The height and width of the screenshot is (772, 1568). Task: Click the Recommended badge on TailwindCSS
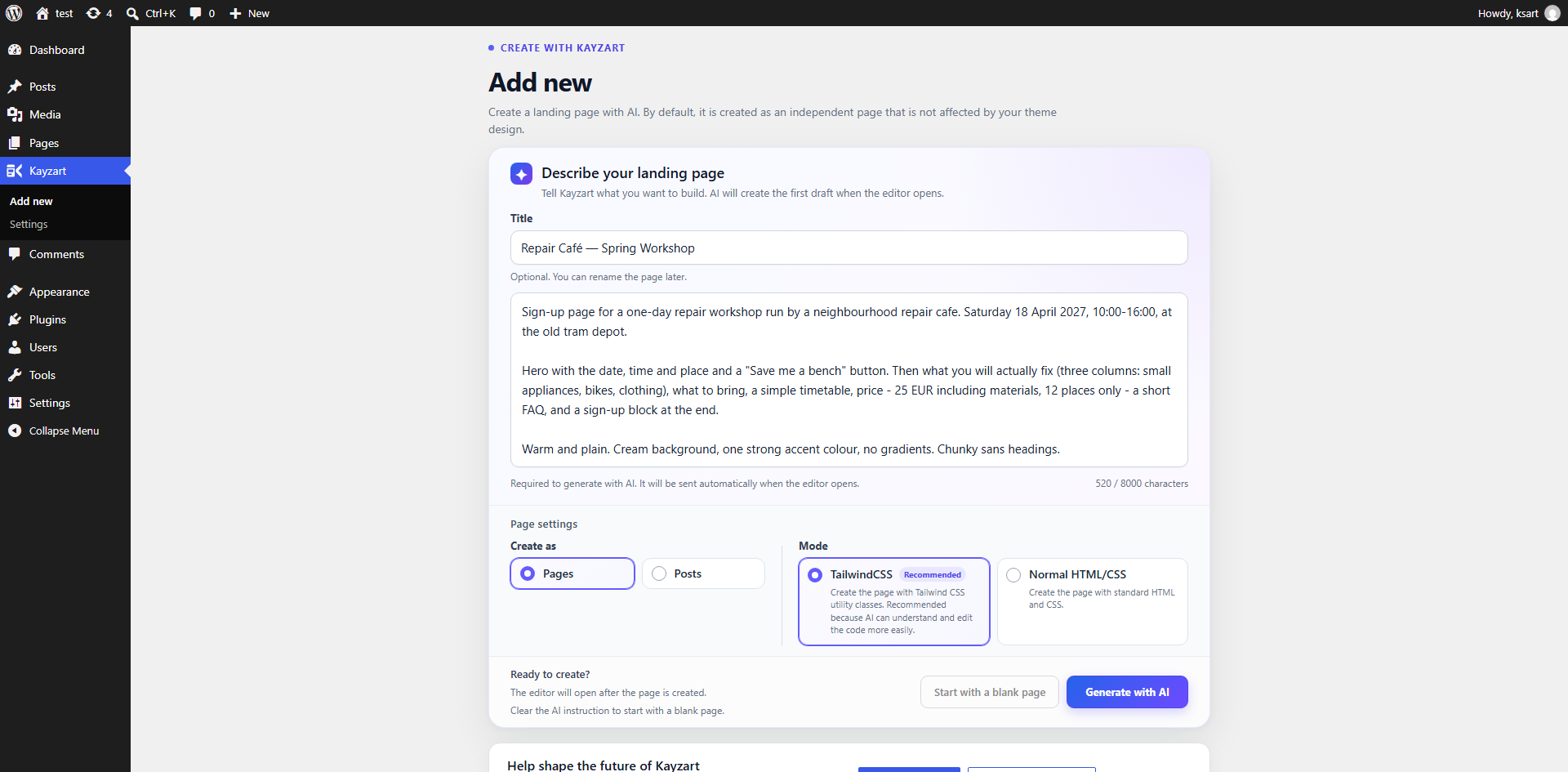click(x=933, y=574)
